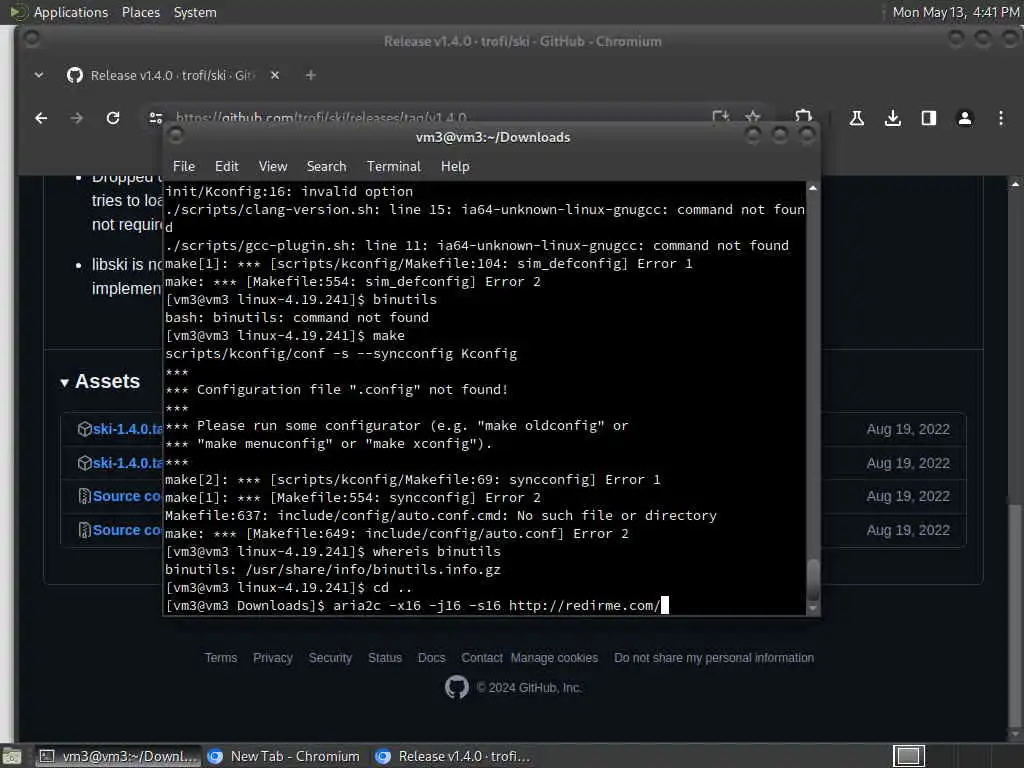The width and height of the screenshot is (1024, 768).
Task: Click browser page scrollbar down arrow
Action: pos(1015,735)
